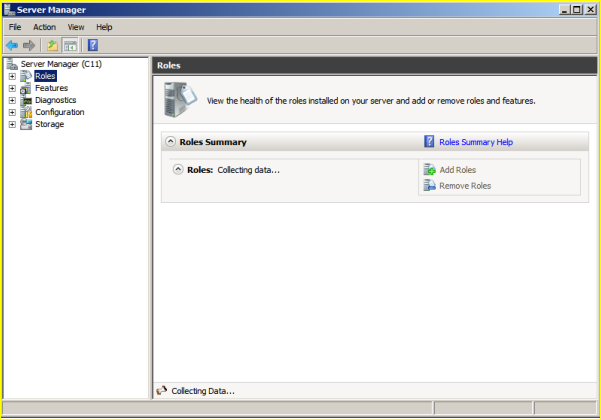601x420 pixels.
Task: Collapse the Roles Summary section
Action: [x=171, y=141]
